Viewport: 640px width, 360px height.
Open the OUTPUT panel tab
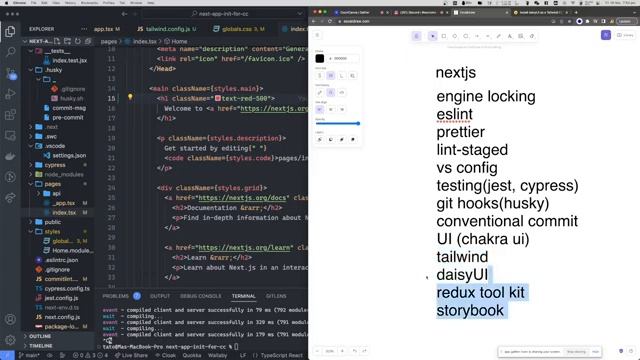[160, 296]
